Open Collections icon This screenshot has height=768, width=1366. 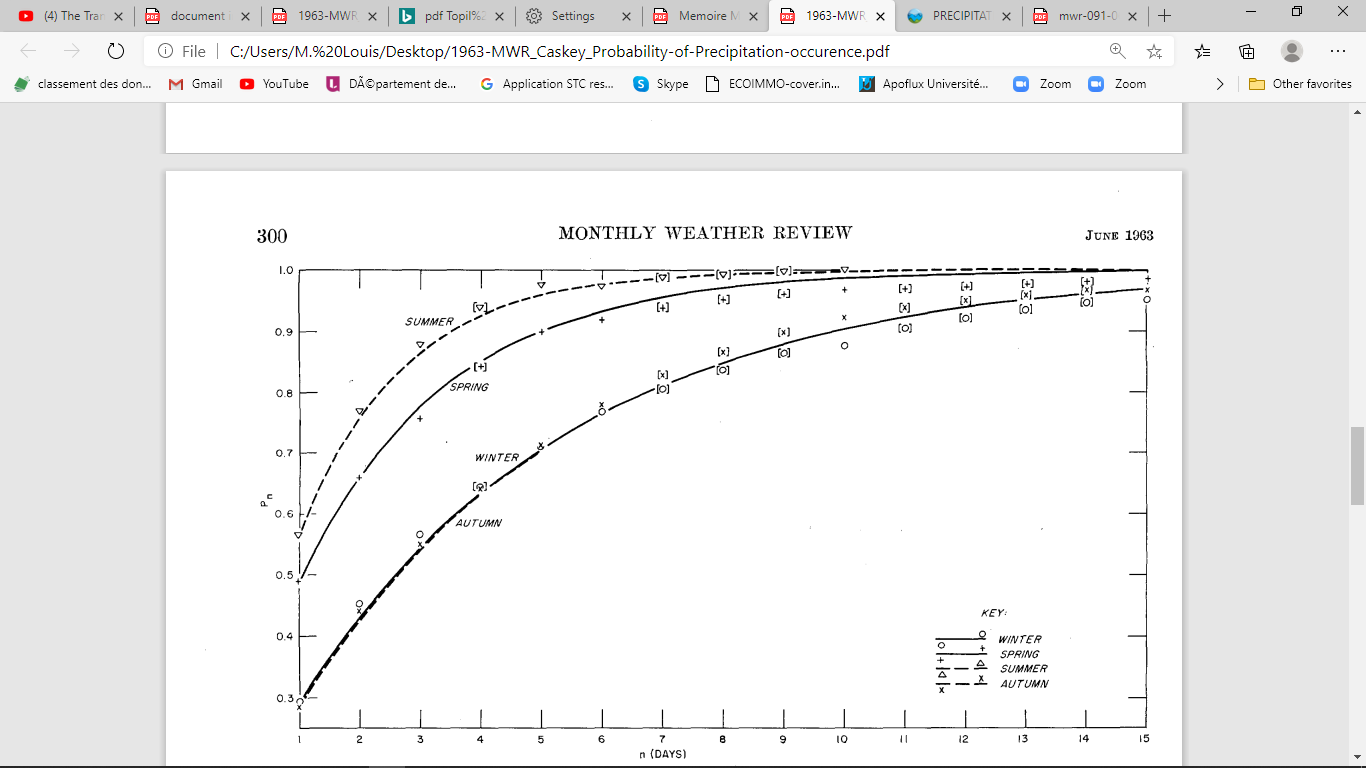click(1247, 51)
